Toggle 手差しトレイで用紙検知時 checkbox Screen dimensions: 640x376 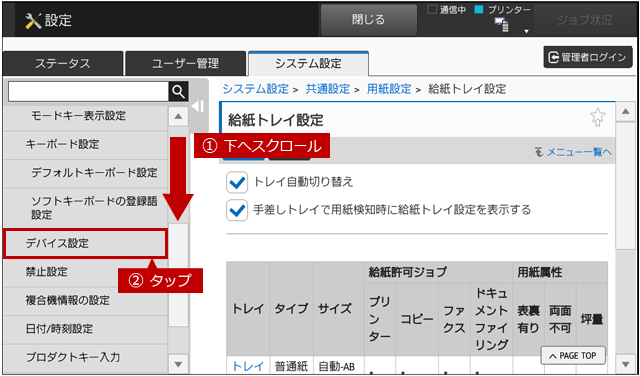click(x=237, y=210)
